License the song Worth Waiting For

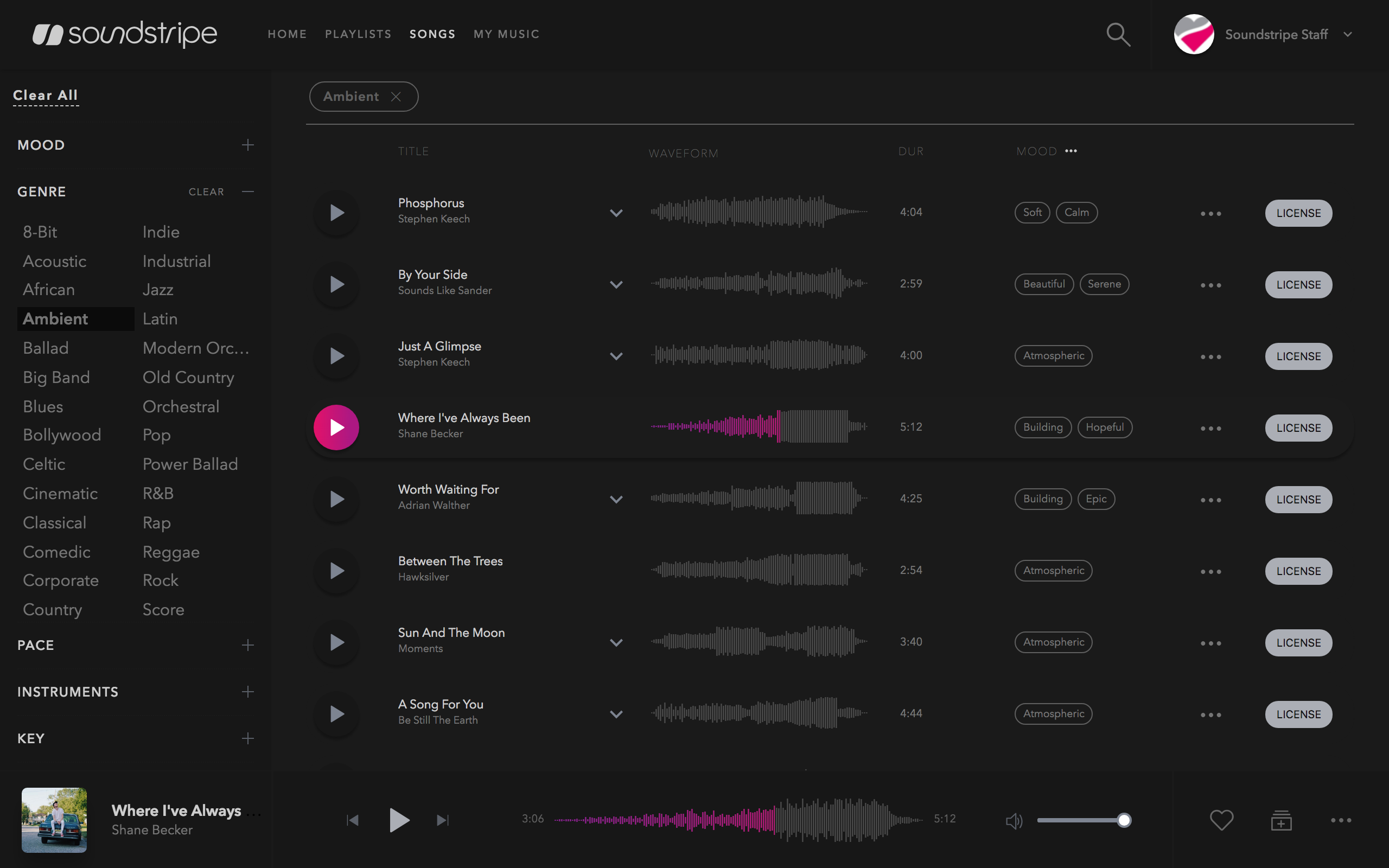click(1298, 500)
